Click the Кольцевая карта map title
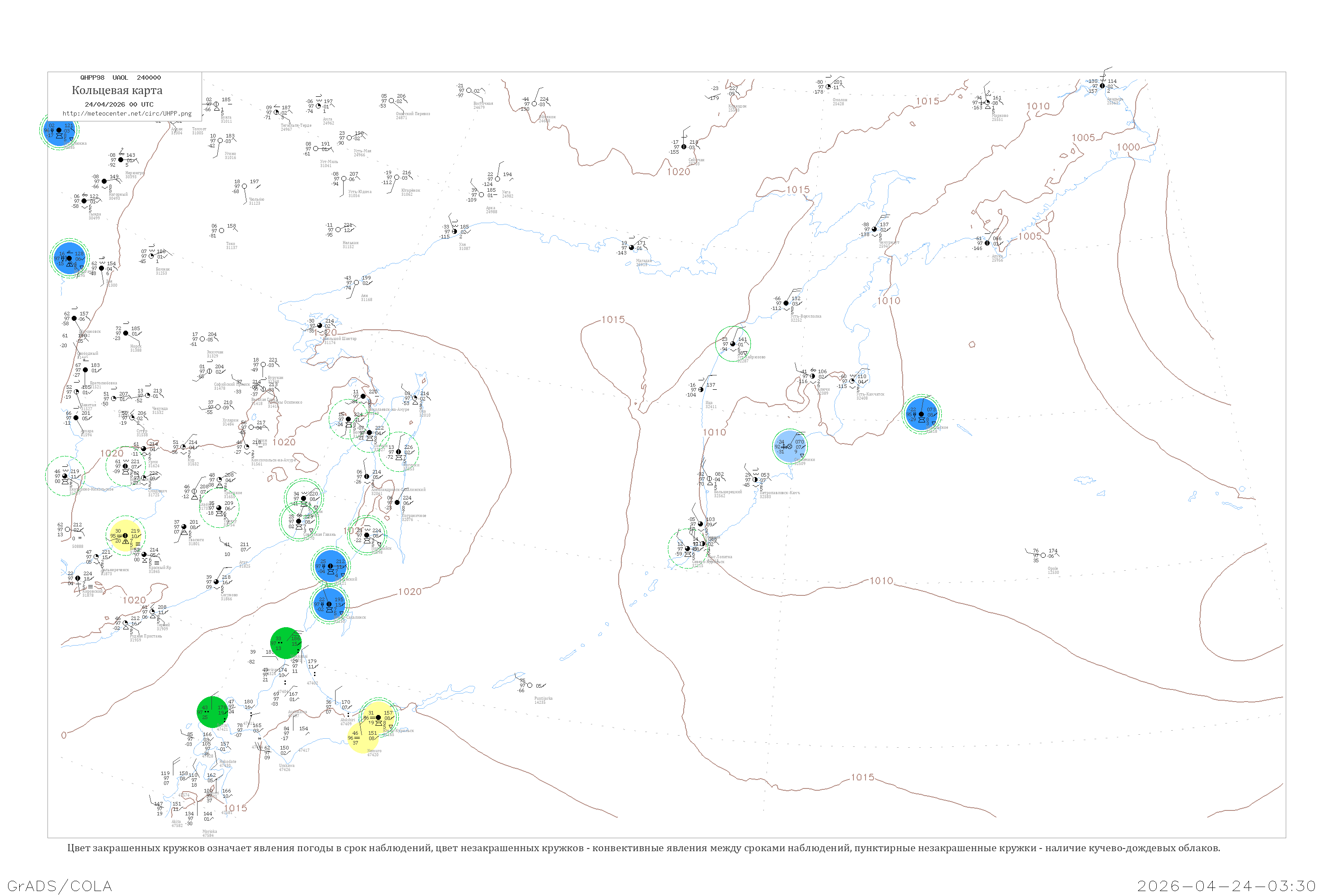Image resolution: width=1344 pixels, height=896 pixels. (117, 90)
